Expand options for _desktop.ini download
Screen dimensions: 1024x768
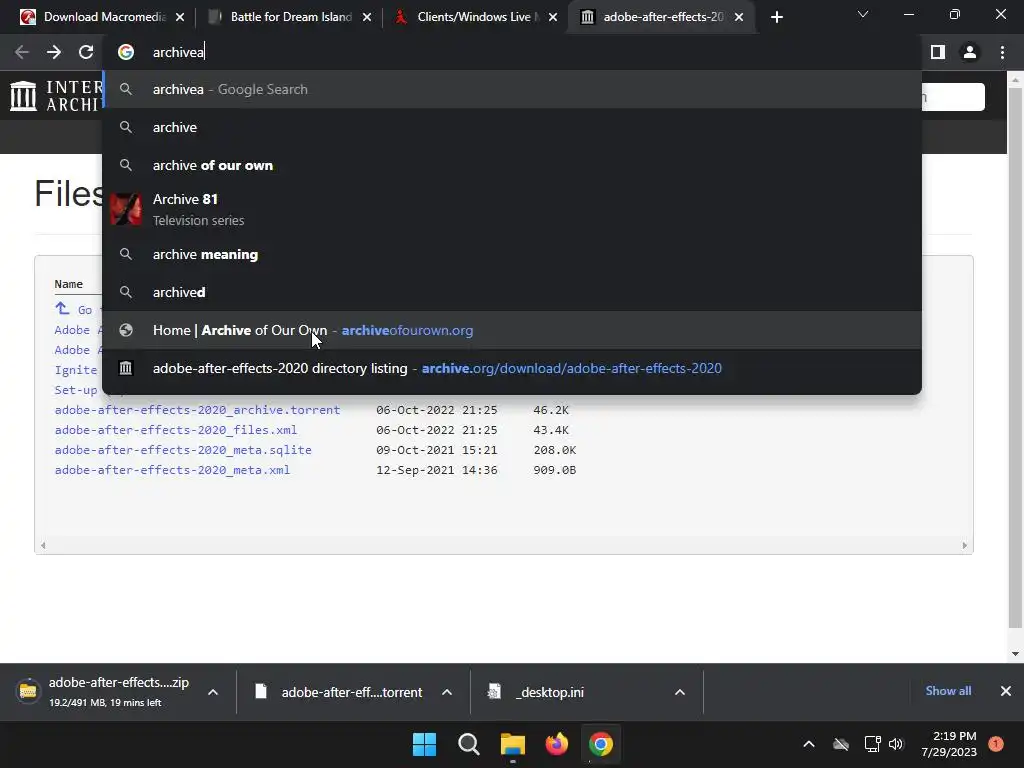680,692
